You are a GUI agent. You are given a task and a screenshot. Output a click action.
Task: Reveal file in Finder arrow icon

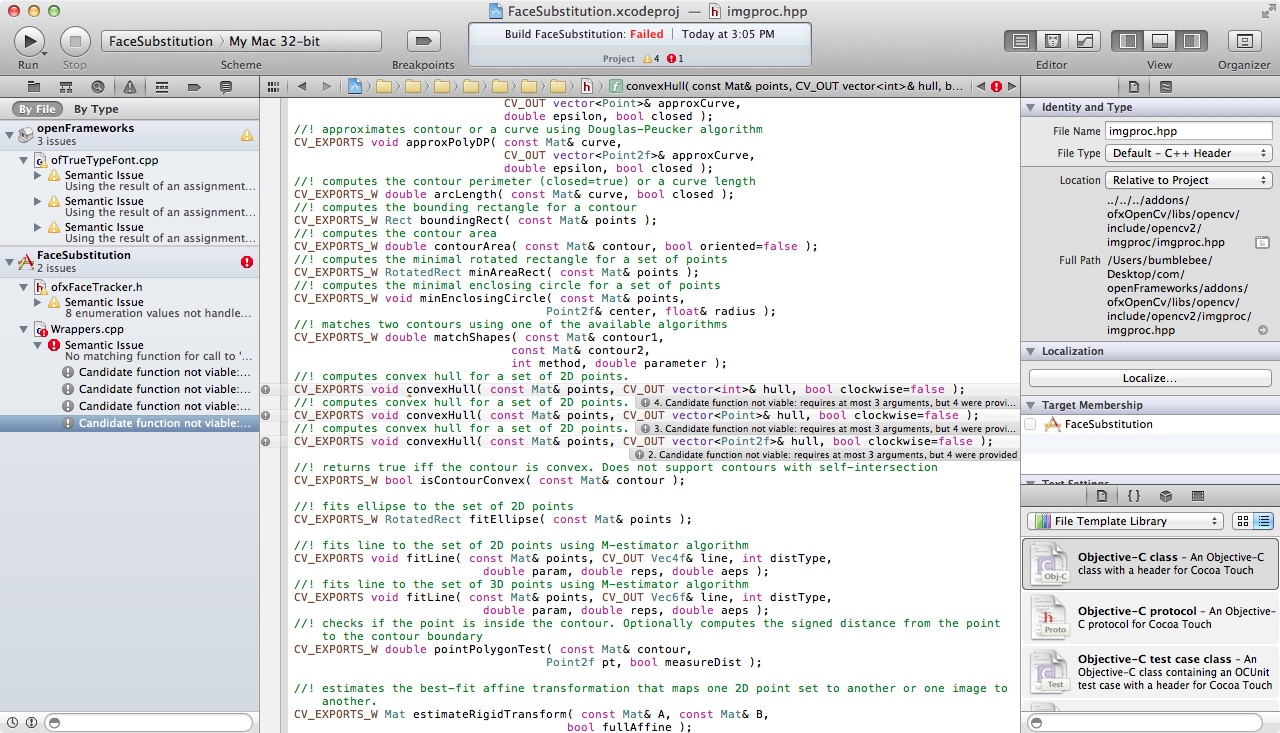tap(1263, 330)
